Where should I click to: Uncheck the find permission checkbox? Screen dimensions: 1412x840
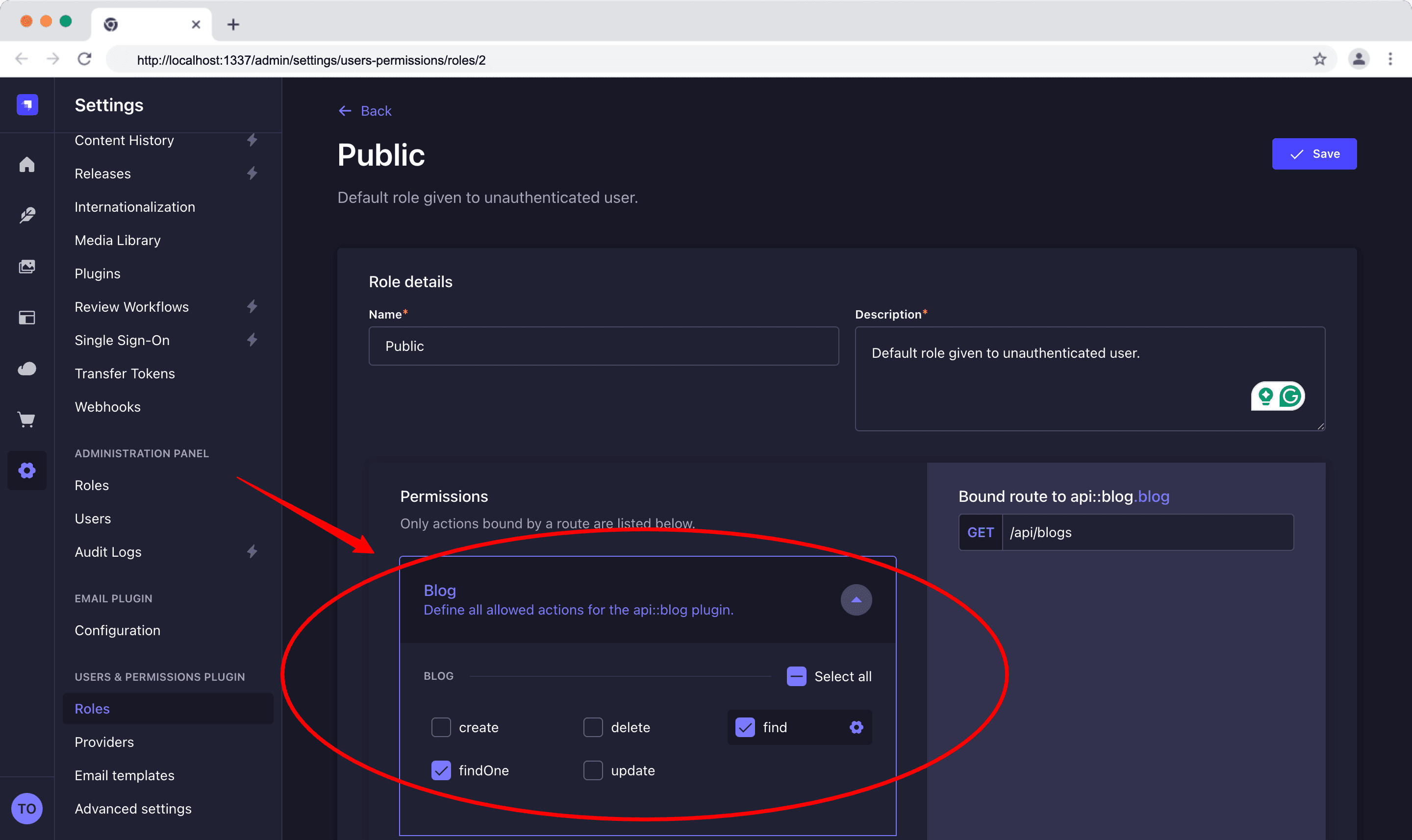click(x=745, y=727)
